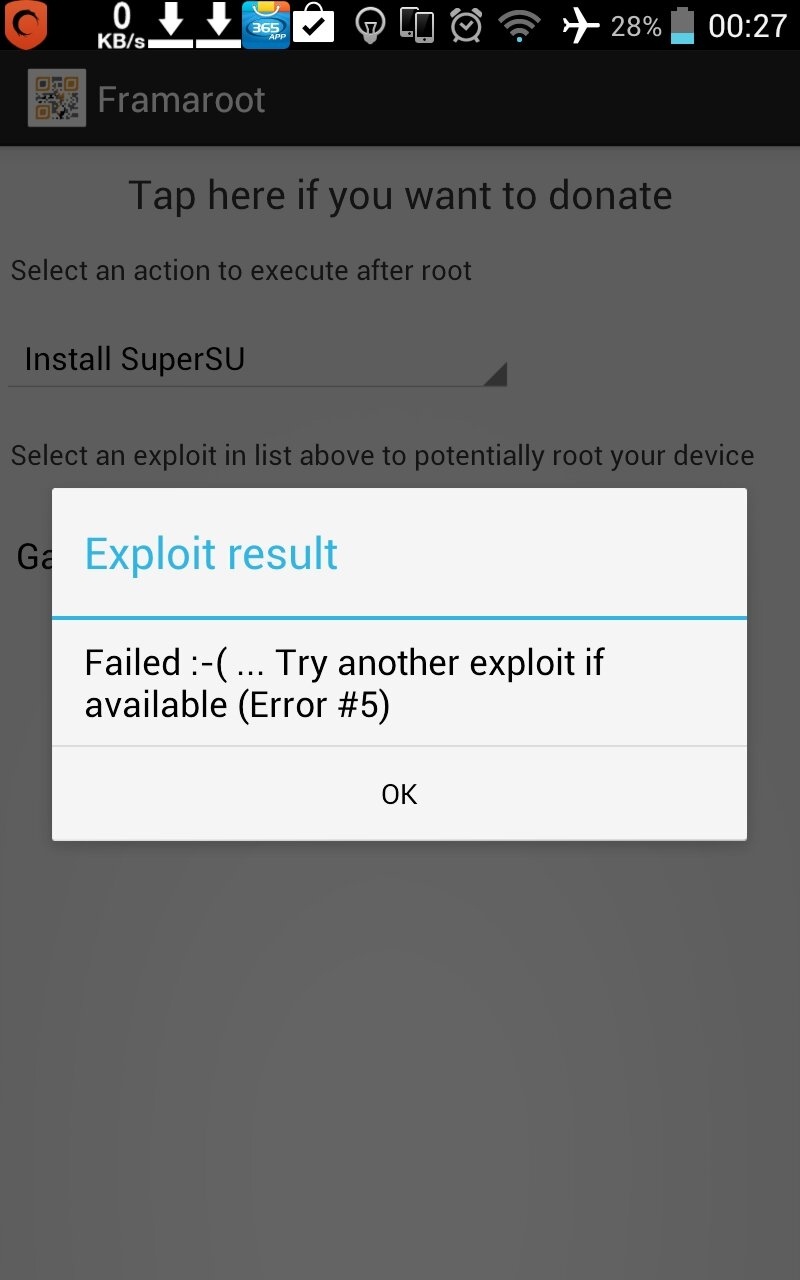
Task: Tap the 365 APP notification icon
Action: pyautogui.click(x=266, y=25)
